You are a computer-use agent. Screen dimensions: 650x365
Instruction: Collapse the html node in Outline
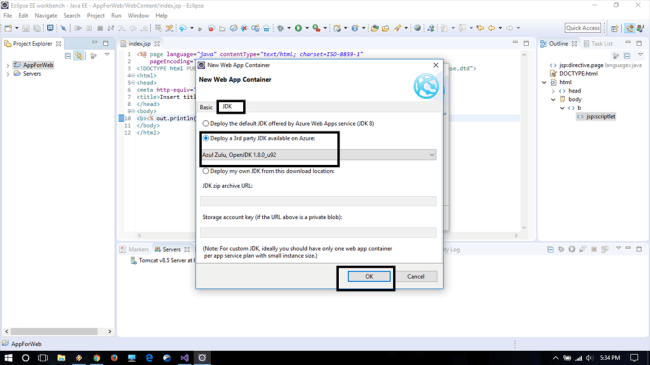point(544,83)
